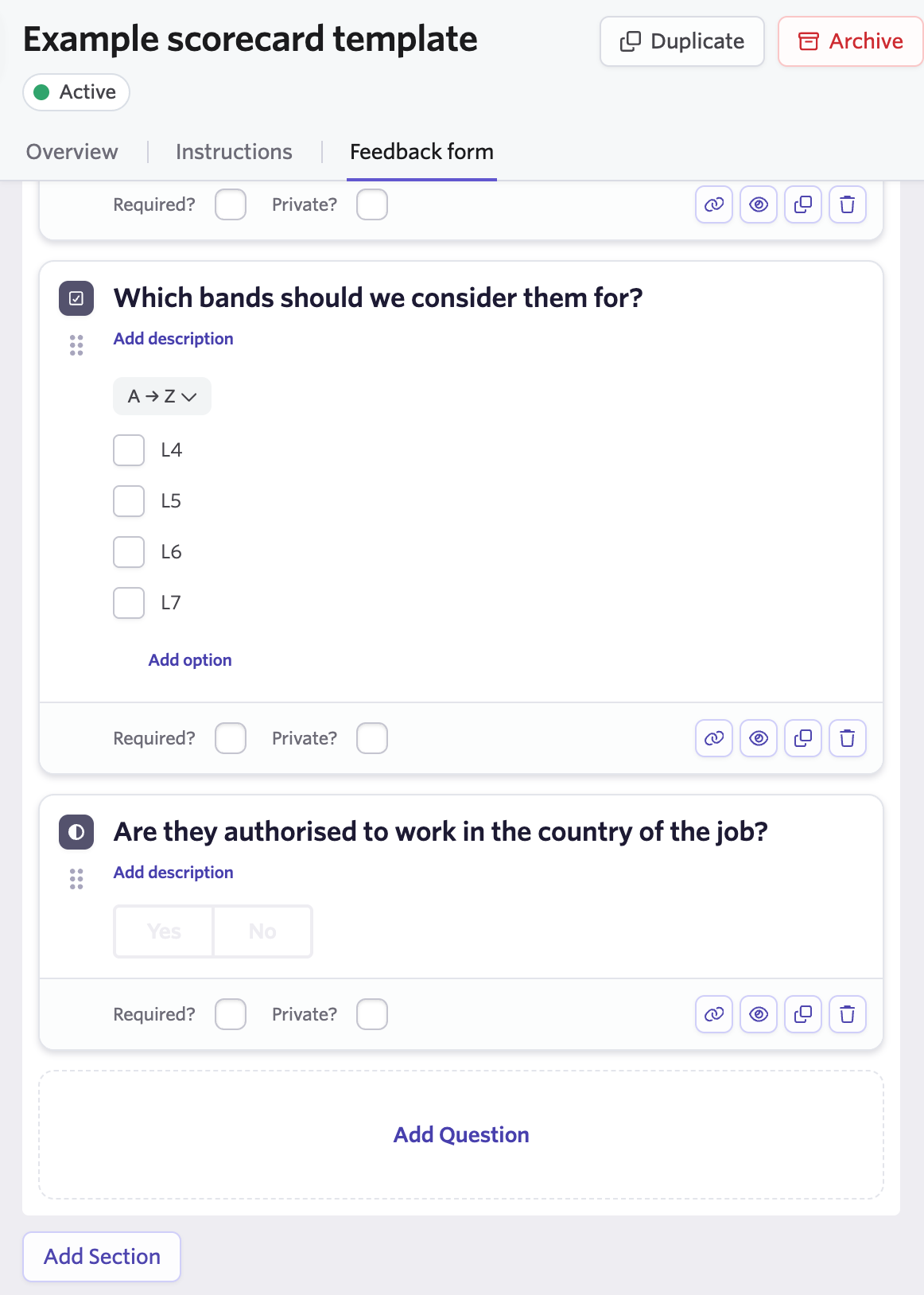Click the Archive button

pos(850,41)
